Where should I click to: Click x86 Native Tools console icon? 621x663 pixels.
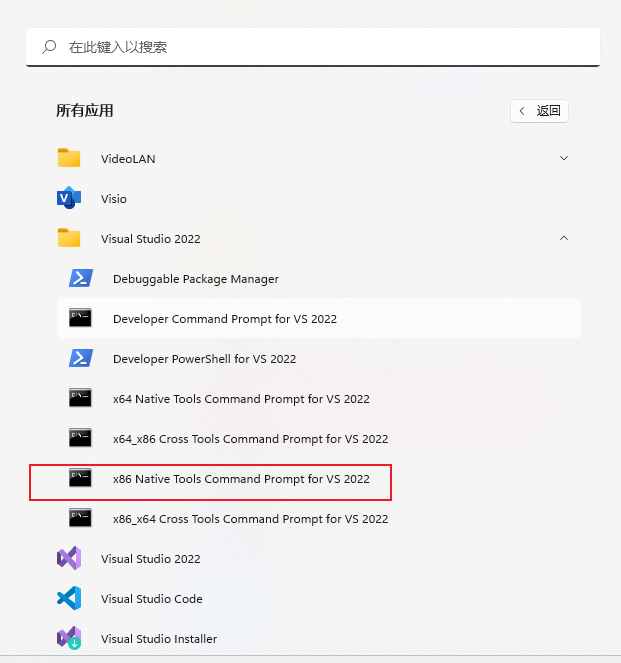click(80, 478)
